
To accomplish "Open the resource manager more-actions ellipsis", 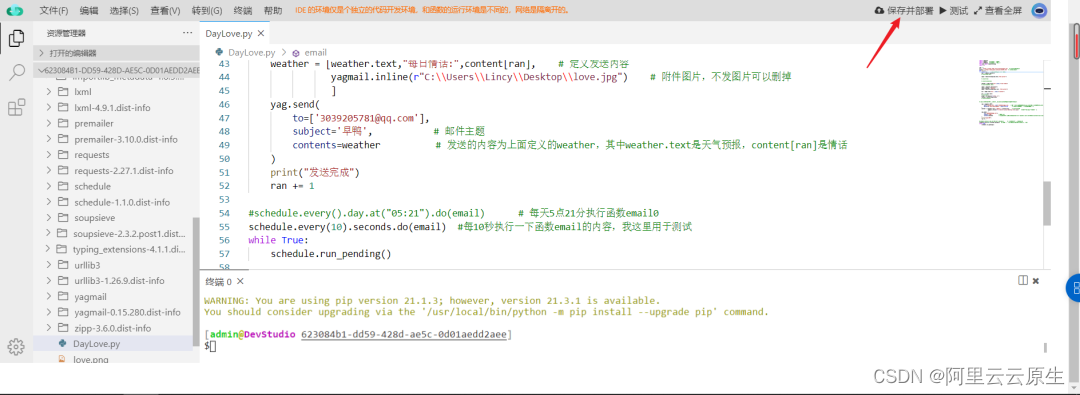I will tap(187, 33).
